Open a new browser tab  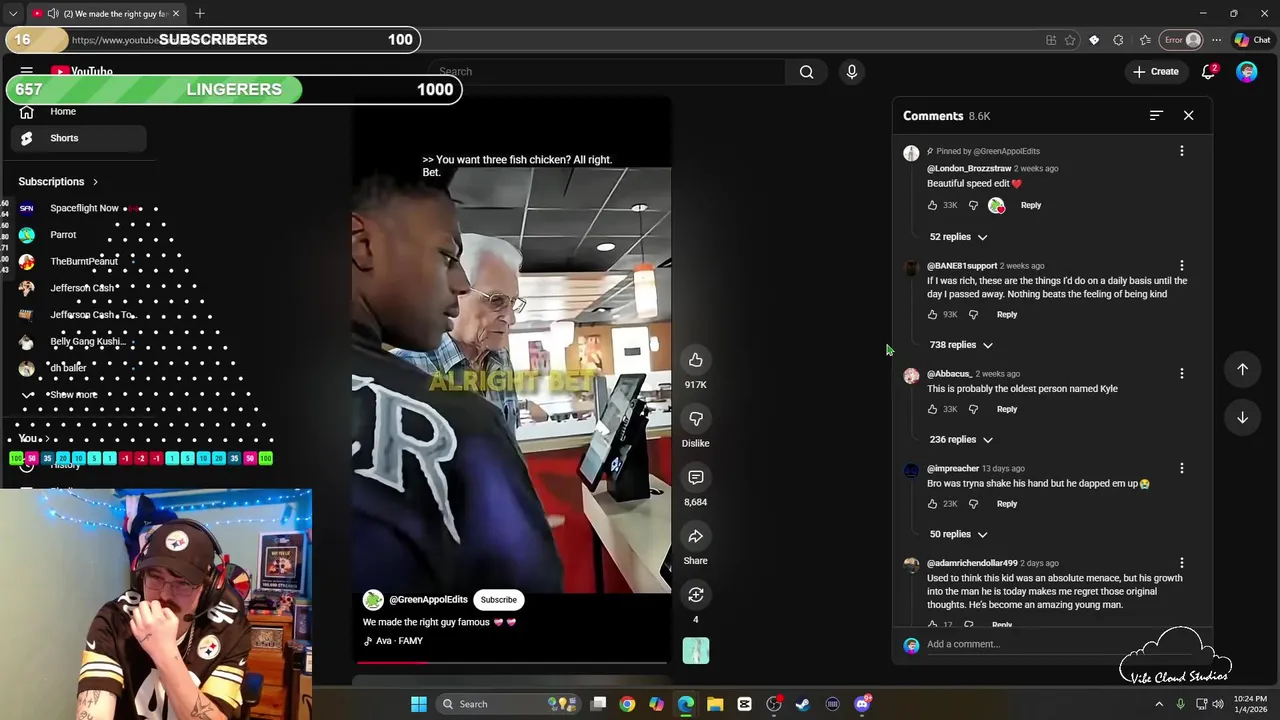click(x=200, y=14)
